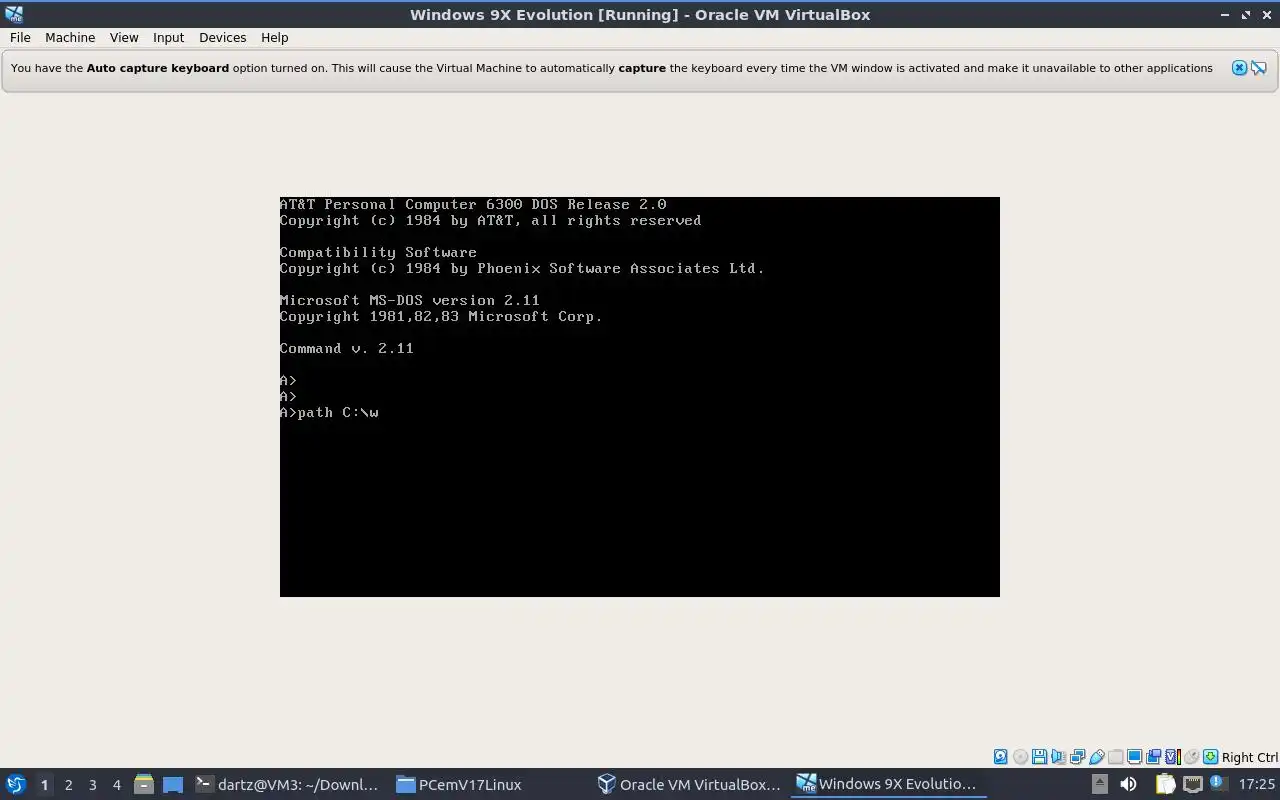Click the display status icon

pyautogui.click(x=1134, y=757)
